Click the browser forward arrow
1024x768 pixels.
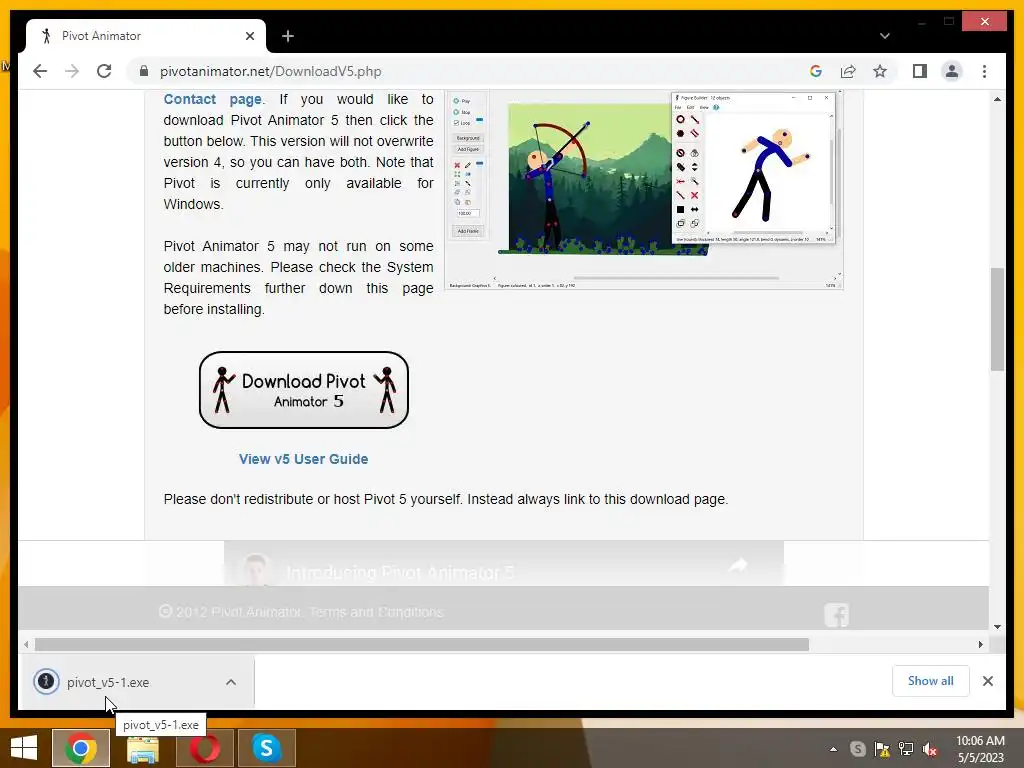pyautogui.click(x=72, y=71)
